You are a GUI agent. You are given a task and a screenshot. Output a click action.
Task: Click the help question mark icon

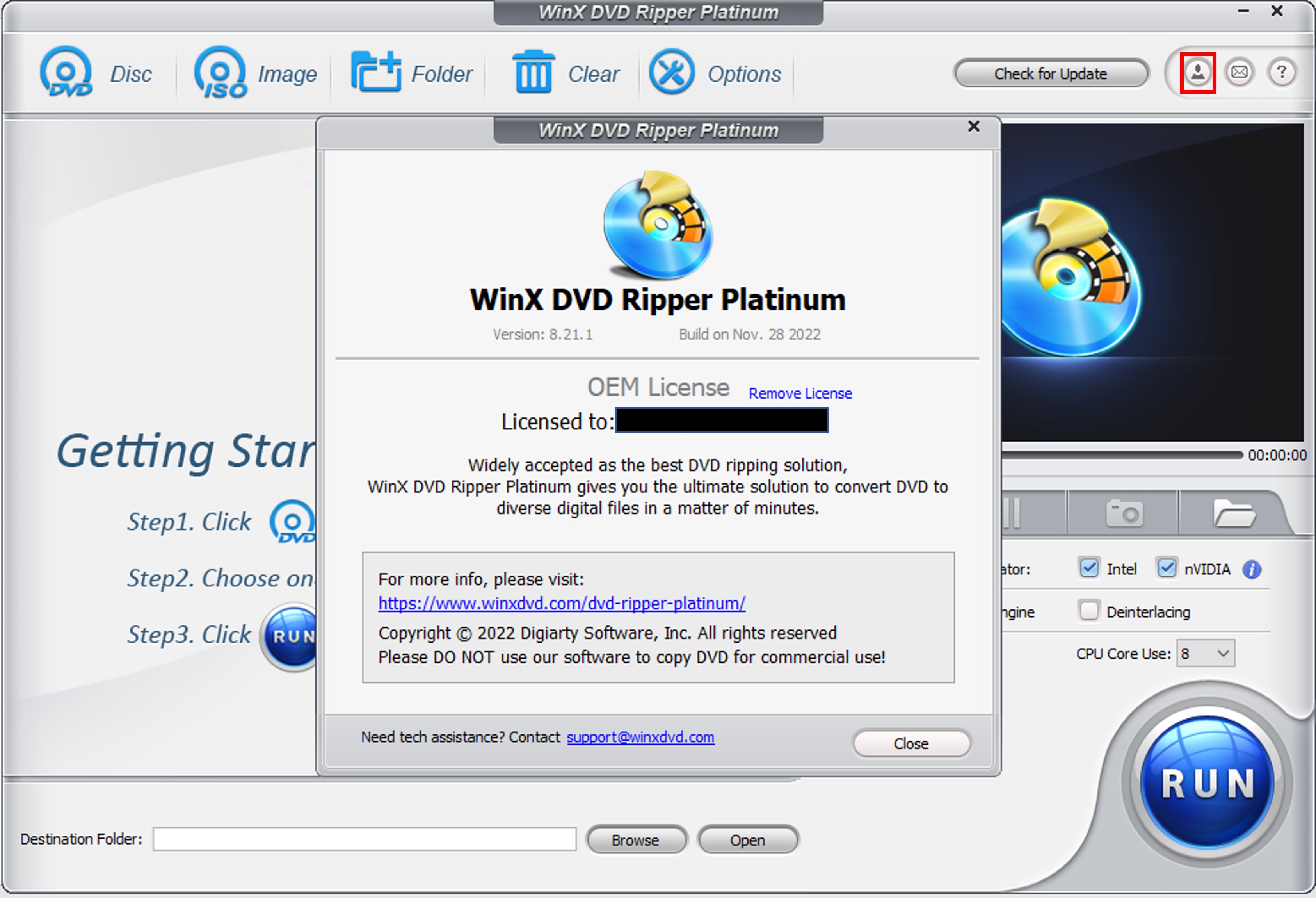1281,73
